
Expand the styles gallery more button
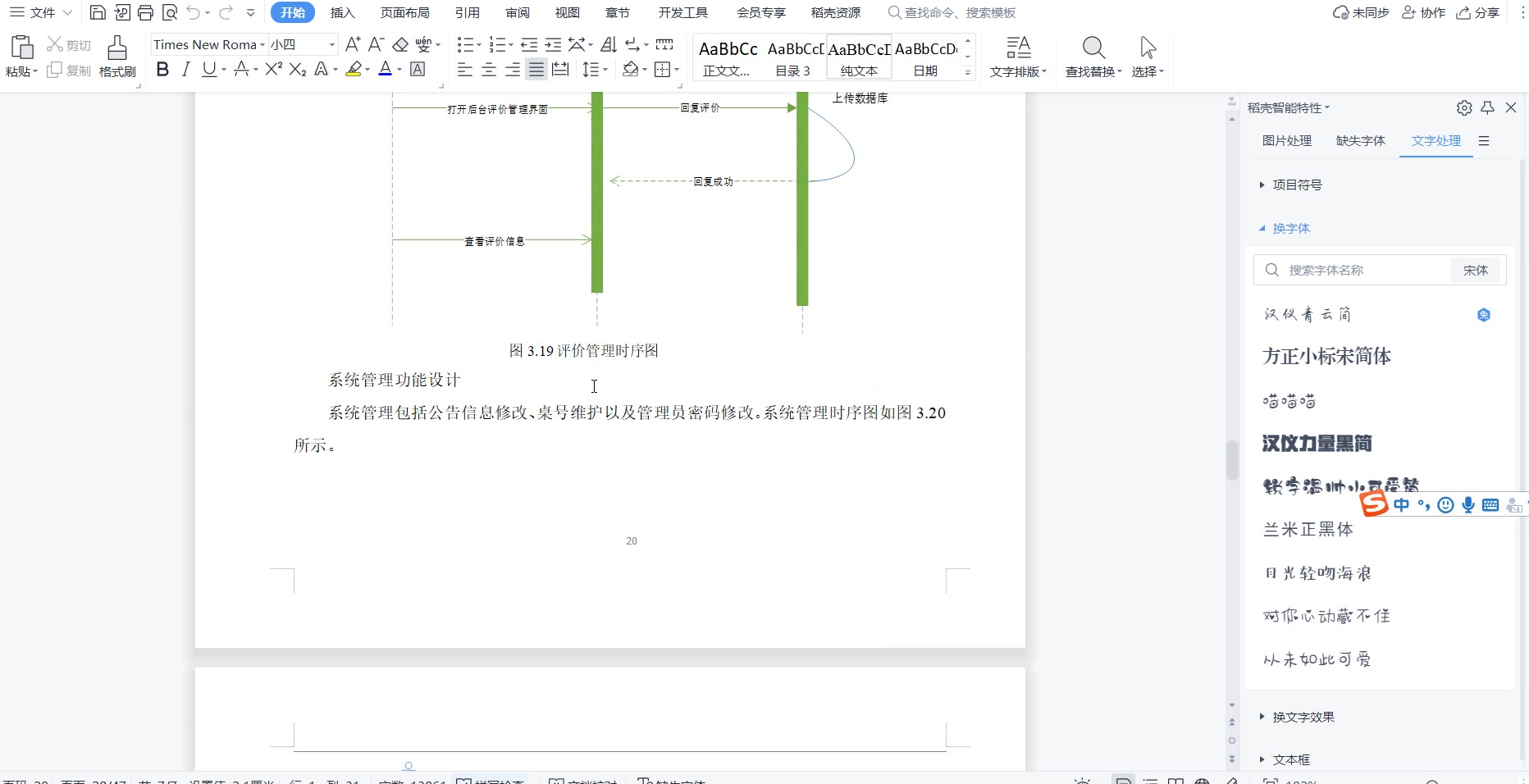968,73
